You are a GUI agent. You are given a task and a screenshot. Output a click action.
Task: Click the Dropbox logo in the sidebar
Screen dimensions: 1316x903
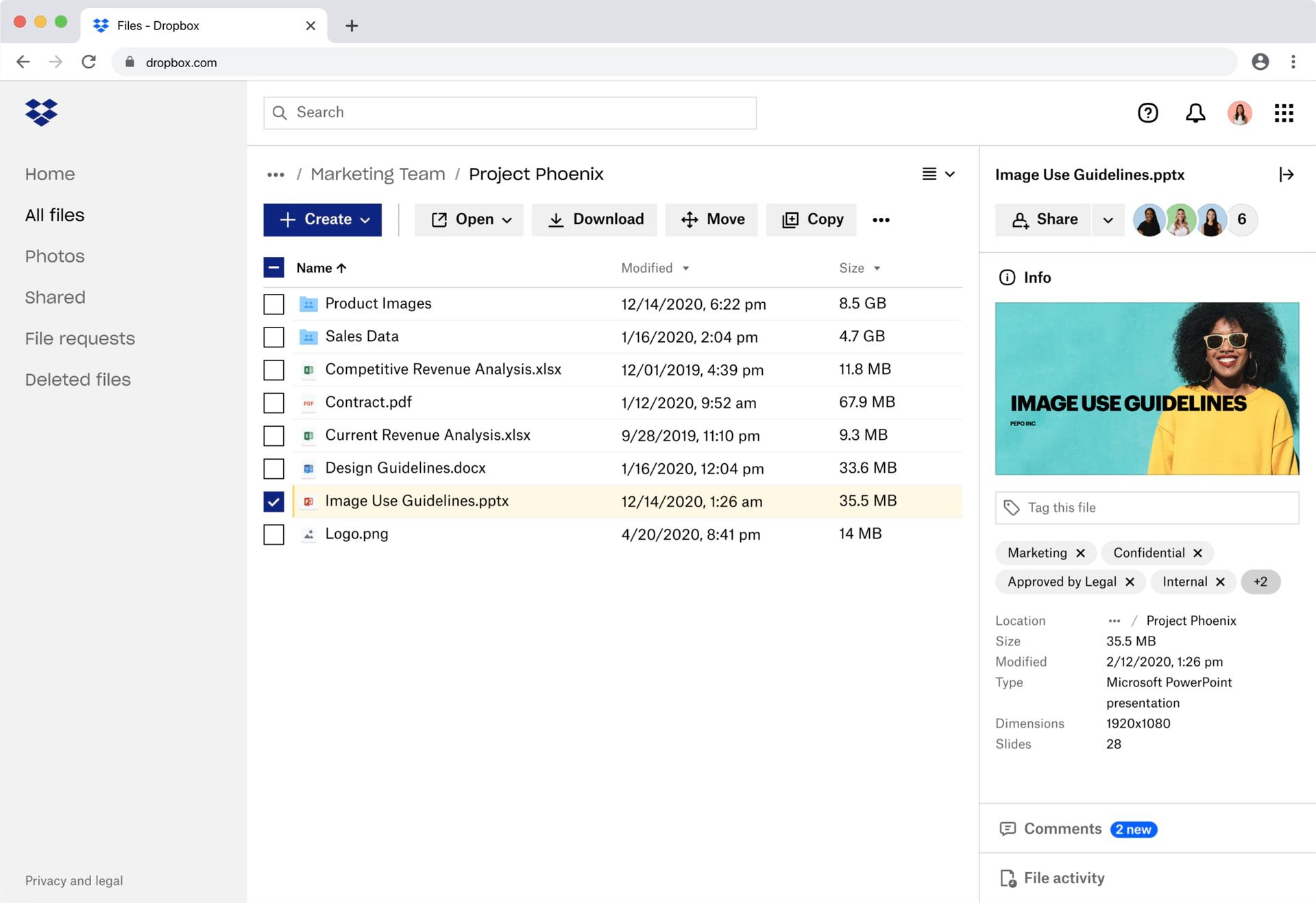(x=40, y=112)
